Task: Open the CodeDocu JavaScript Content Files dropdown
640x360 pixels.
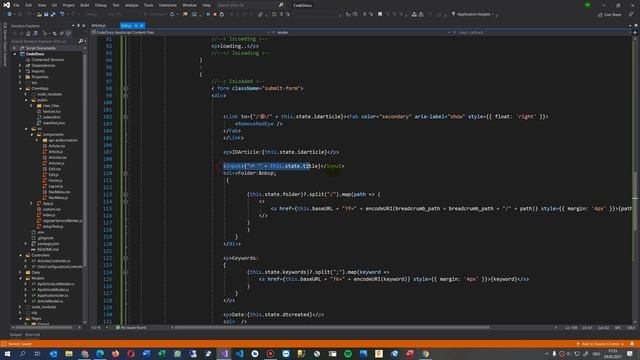Action: pyautogui.click(x=180, y=32)
